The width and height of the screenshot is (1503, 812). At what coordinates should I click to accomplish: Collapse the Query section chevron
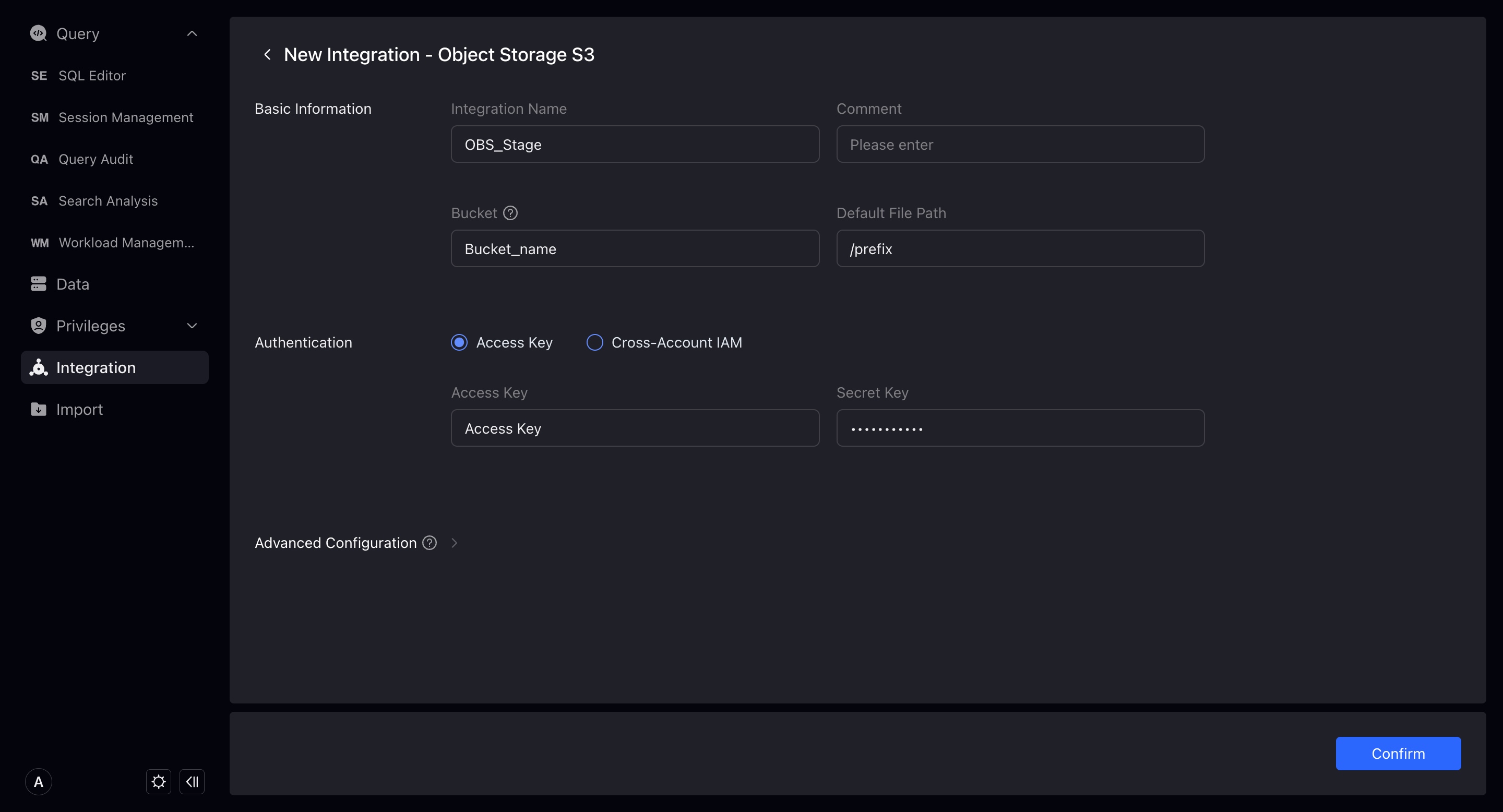point(192,33)
